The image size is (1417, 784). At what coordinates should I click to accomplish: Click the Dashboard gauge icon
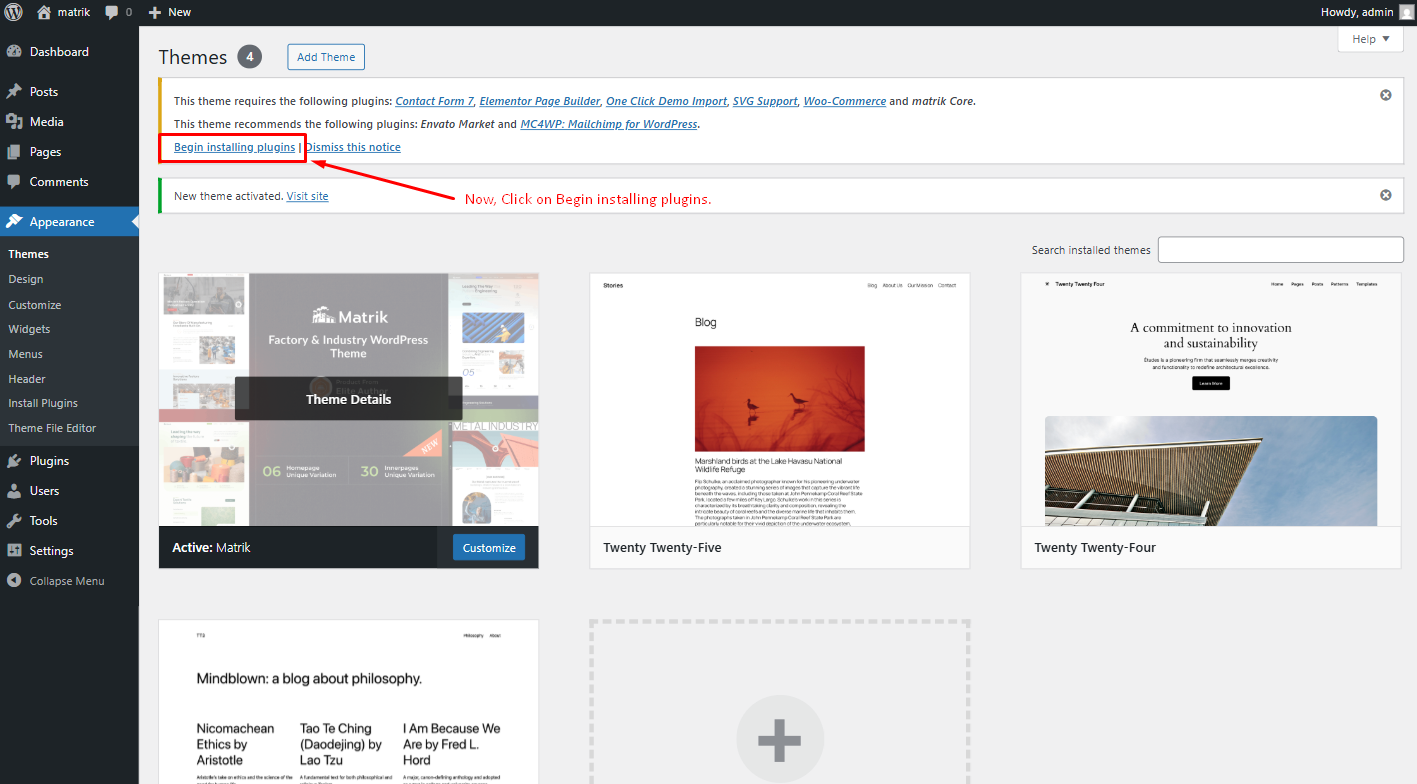(x=14, y=52)
